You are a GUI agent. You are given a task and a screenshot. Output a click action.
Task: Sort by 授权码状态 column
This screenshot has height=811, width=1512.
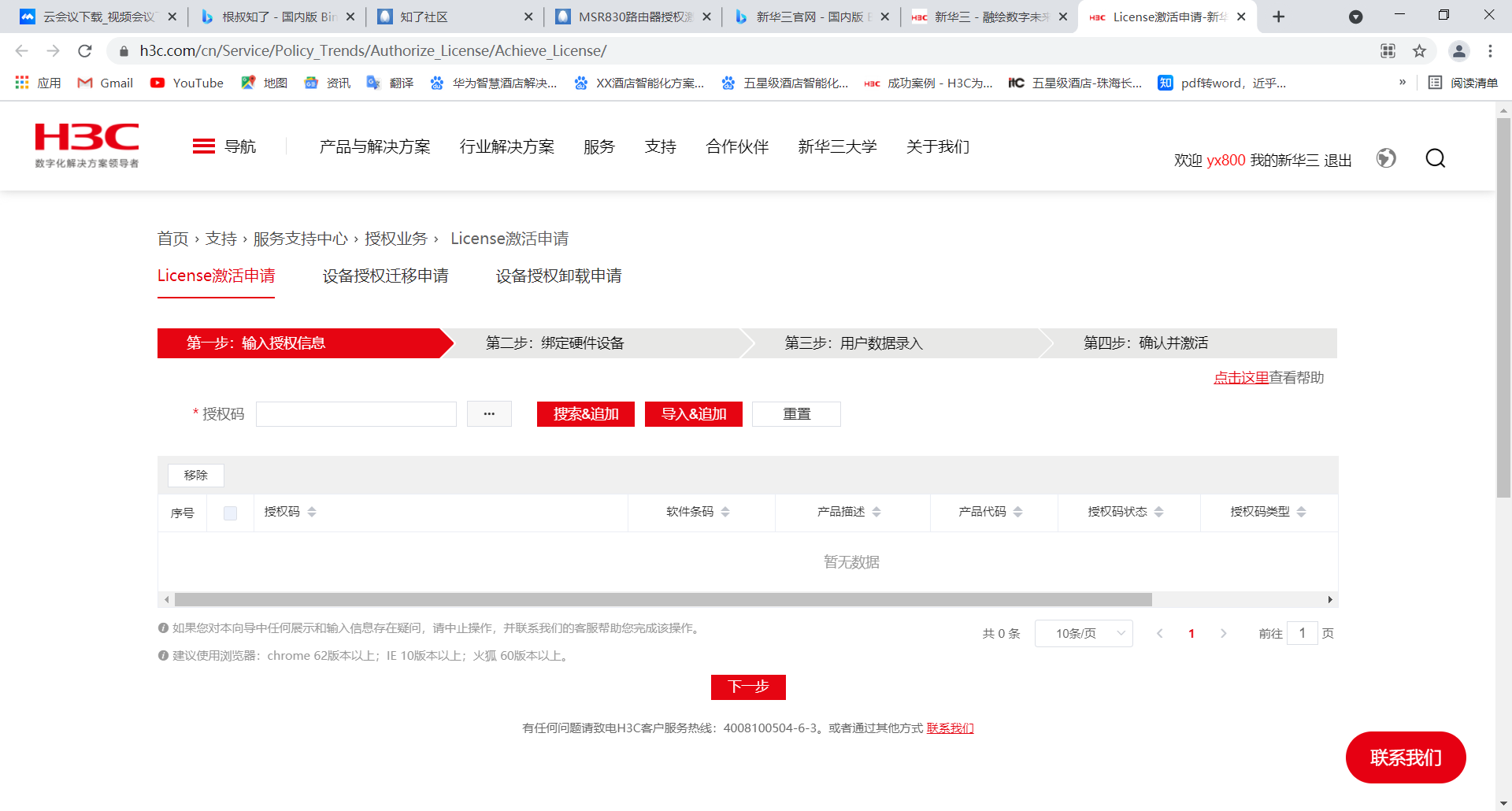click(x=1158, y=512)
